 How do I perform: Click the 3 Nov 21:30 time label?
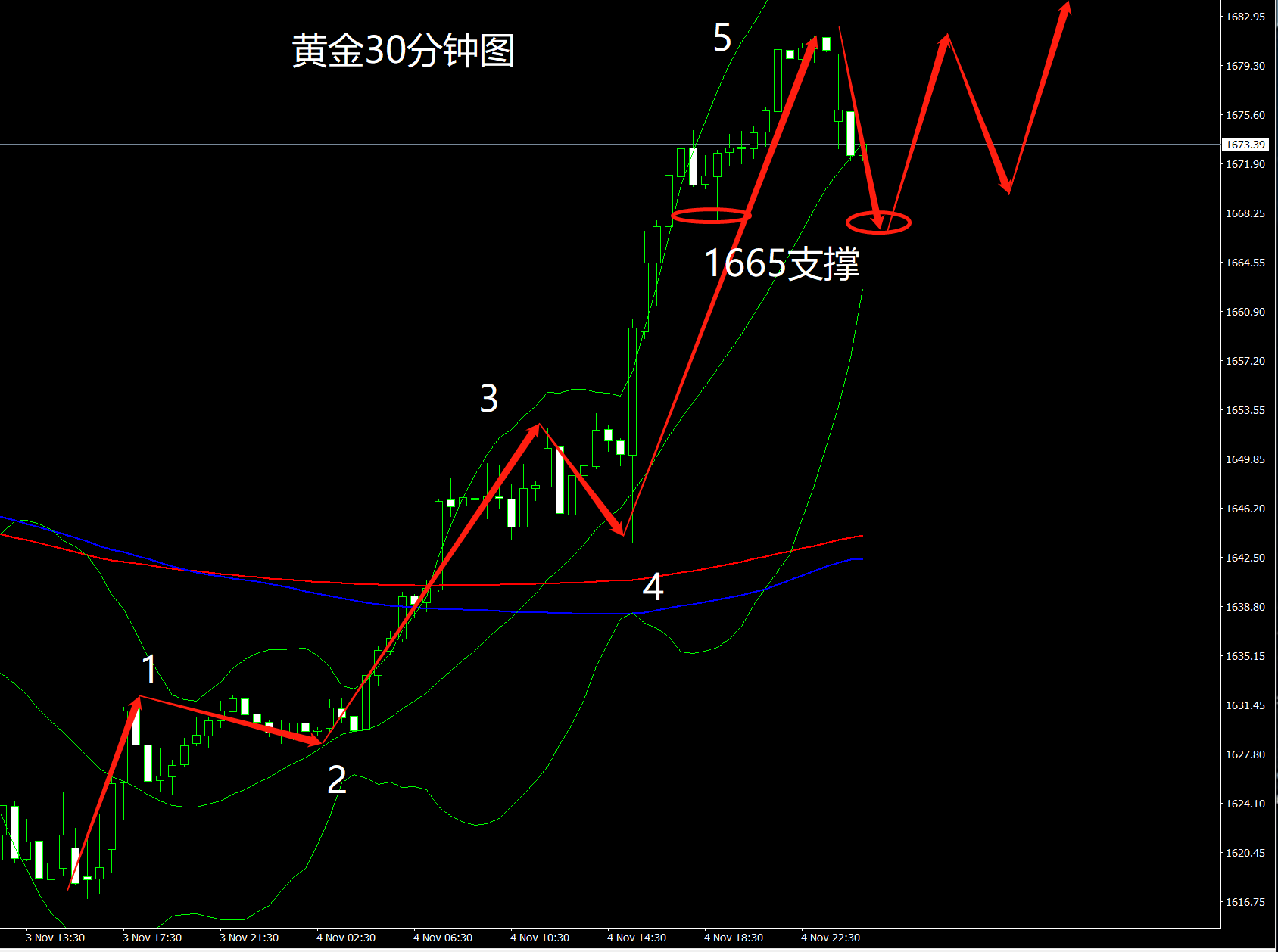click(249, 938)
